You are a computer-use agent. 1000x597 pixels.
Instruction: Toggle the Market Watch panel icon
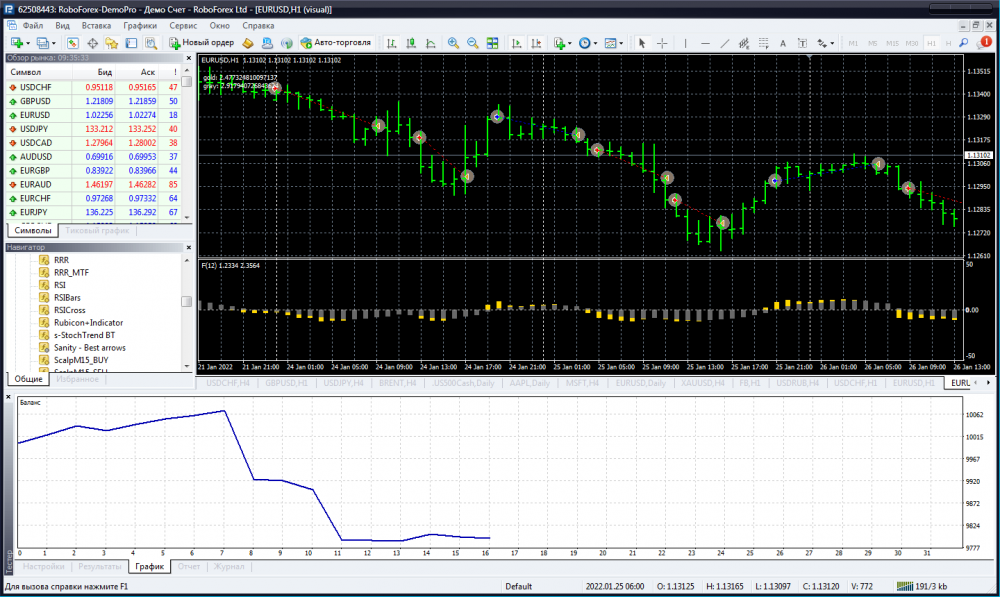73,43
